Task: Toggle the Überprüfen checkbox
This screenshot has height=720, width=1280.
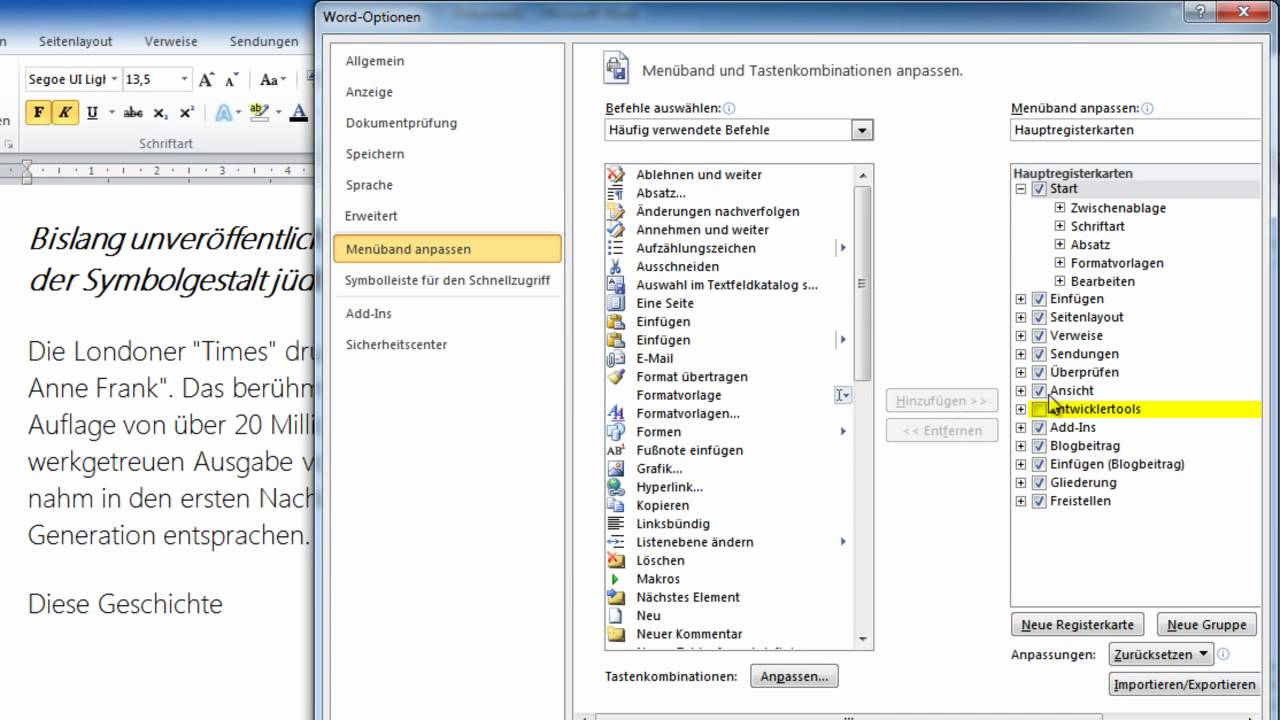Action: pos(1039,372)
